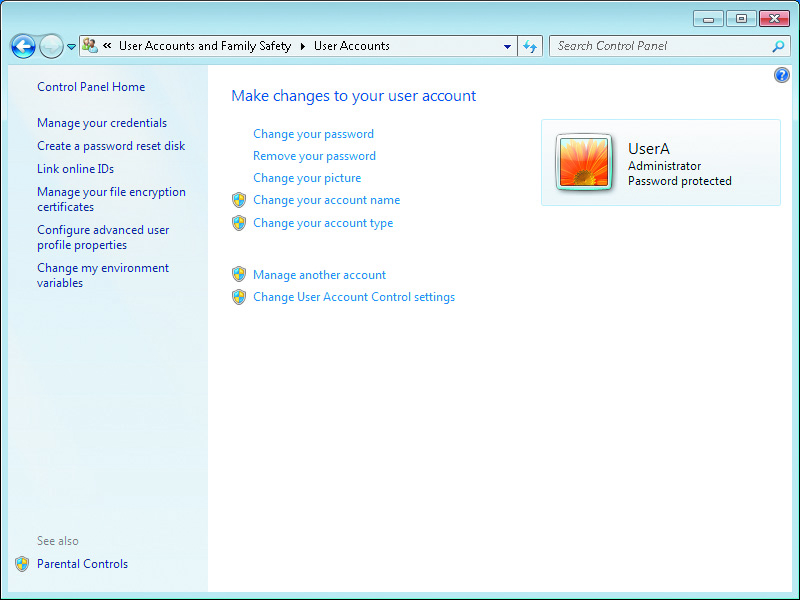Screen dimensions: 800x600
Task: Open Create a password reset disk
Action: (111, 146)
